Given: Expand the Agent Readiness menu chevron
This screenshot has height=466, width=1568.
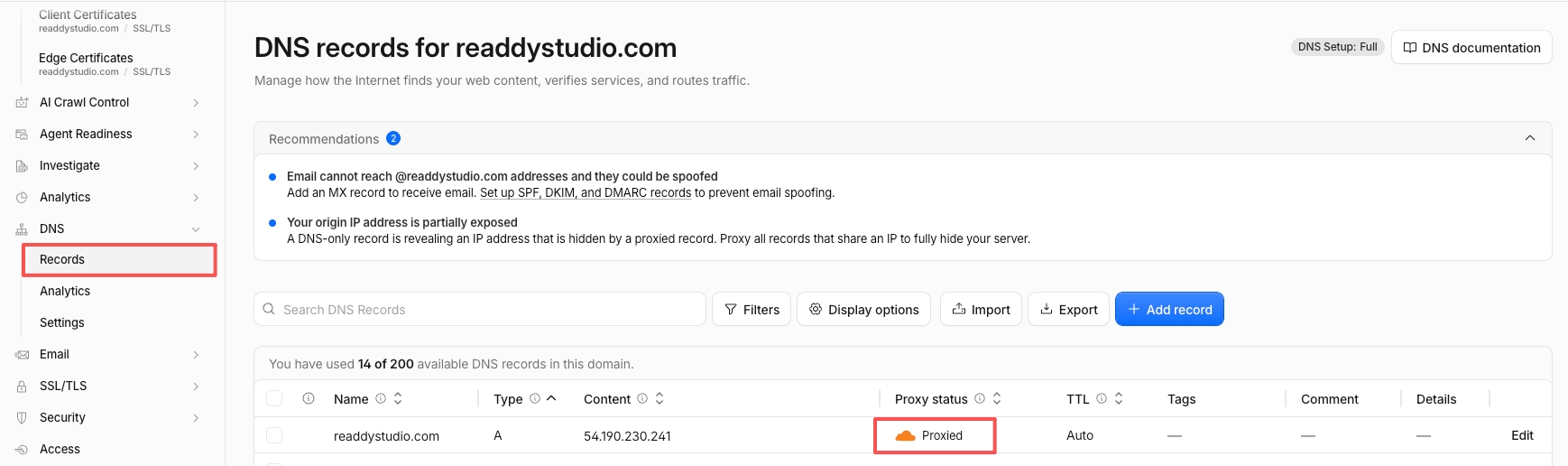Looking at the screenshot, I should pyautogui.click(x=196, y=135).
